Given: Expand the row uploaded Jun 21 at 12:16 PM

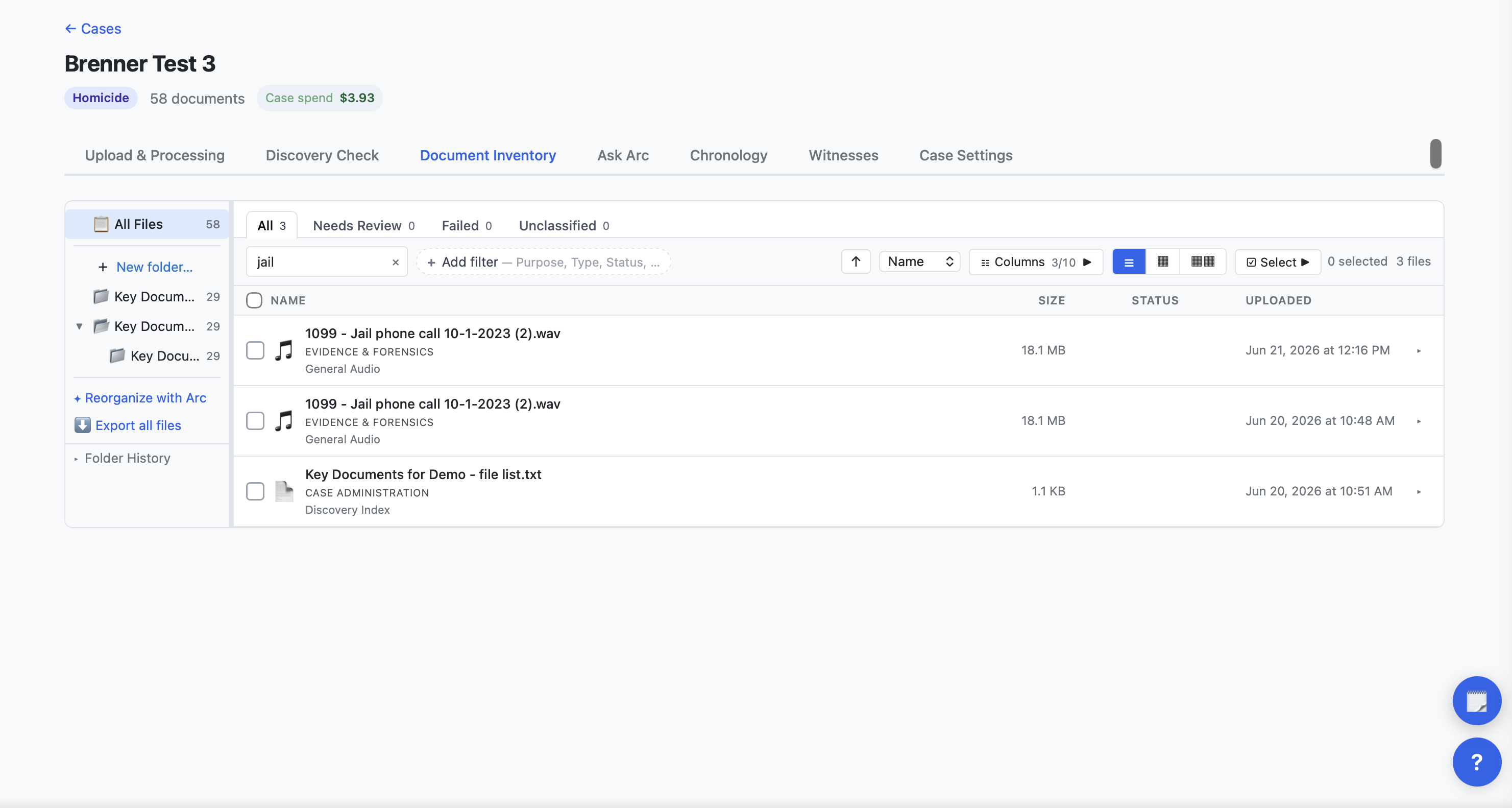Looking at the screenshot, I should click(x=1419, y=350).
